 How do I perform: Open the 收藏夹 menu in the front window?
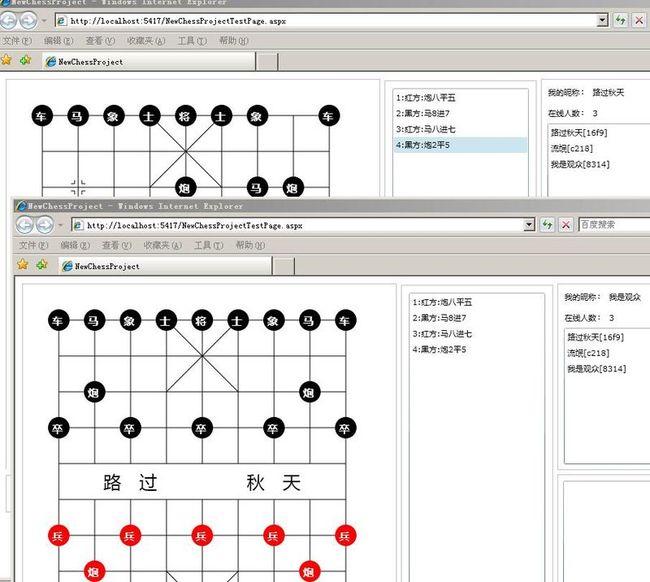[162, 245]
